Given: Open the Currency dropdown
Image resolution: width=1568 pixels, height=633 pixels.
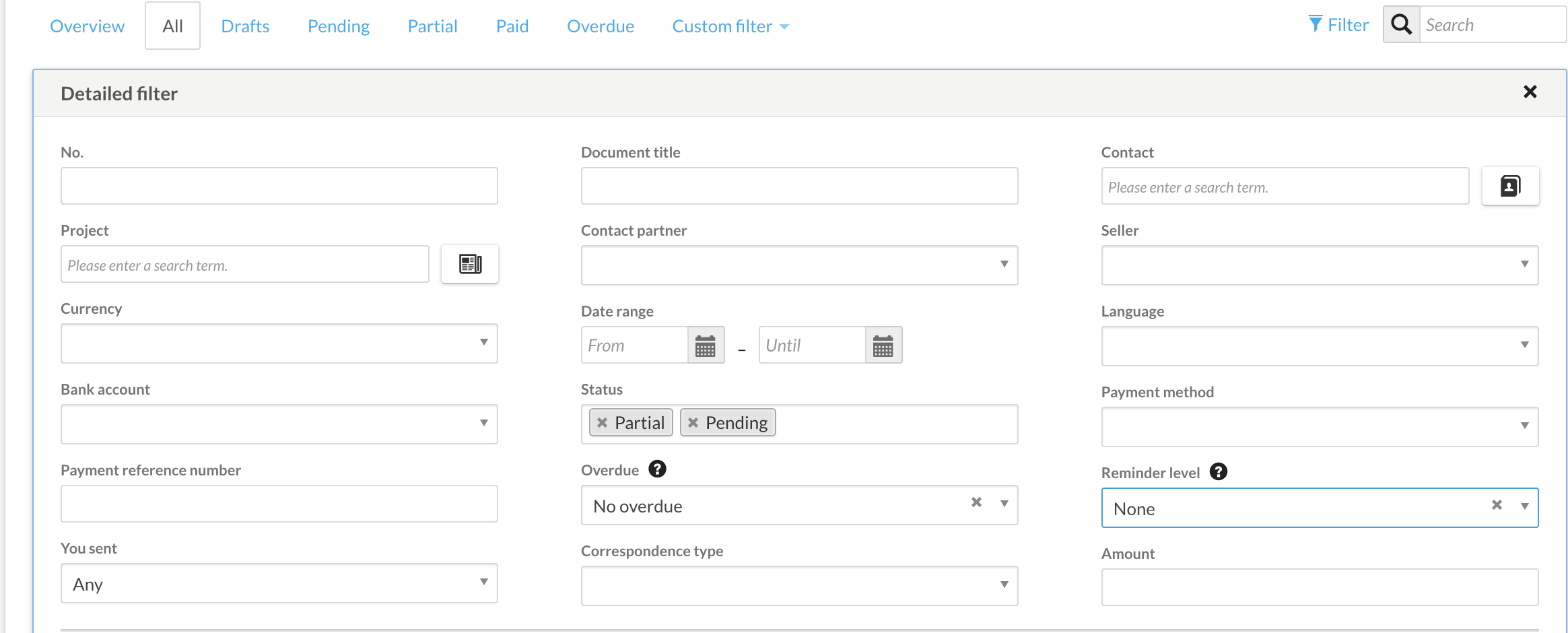Looking at the screenshot, I should pyautogui.click(x=279, y=343).
